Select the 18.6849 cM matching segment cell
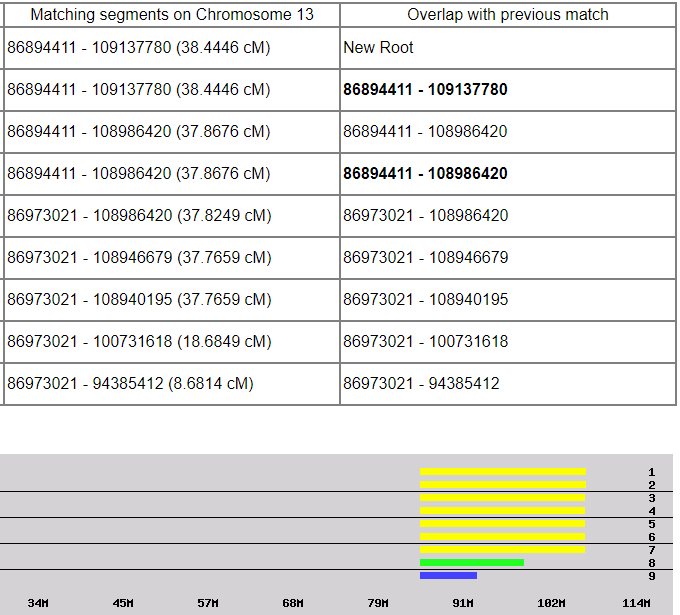 [x=139, y=342]
